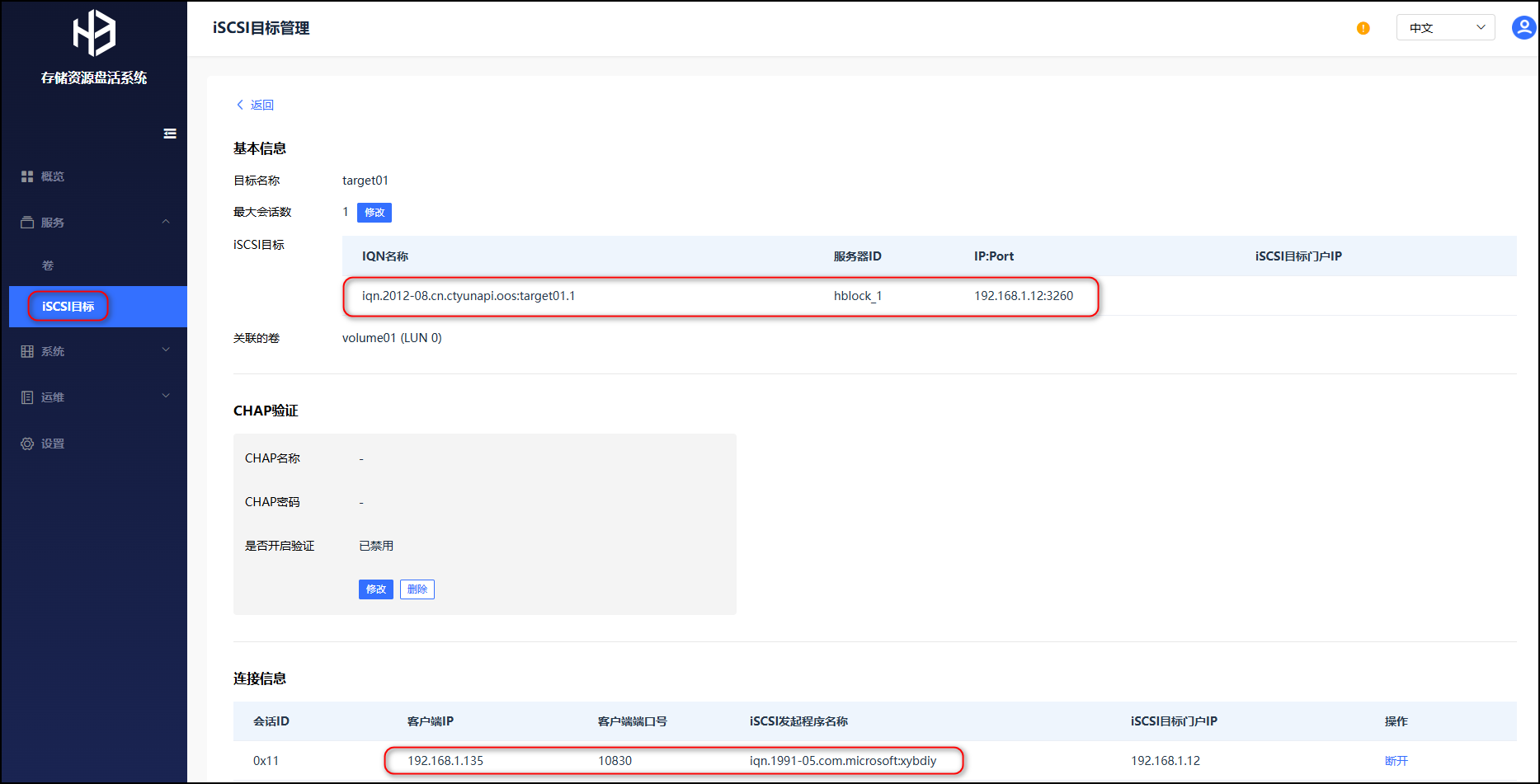The image size is (1540, 784).
Task: Click 基本信息 section heading
Action: 260,148
